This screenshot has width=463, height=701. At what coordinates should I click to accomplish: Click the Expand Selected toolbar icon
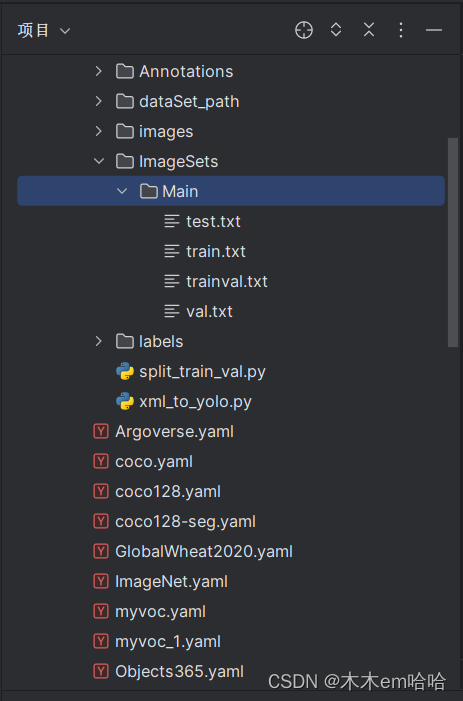[336, 30]
